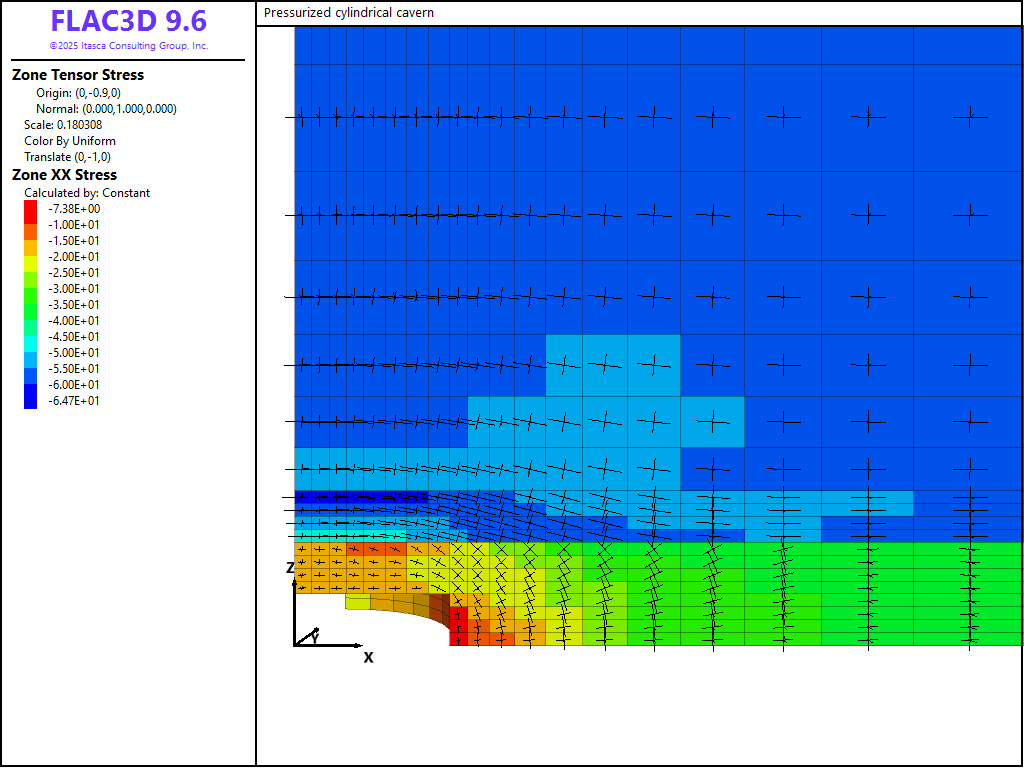Click the small Y axis label in the triad
Screen dimensions: 1024x768
point(316,636)
